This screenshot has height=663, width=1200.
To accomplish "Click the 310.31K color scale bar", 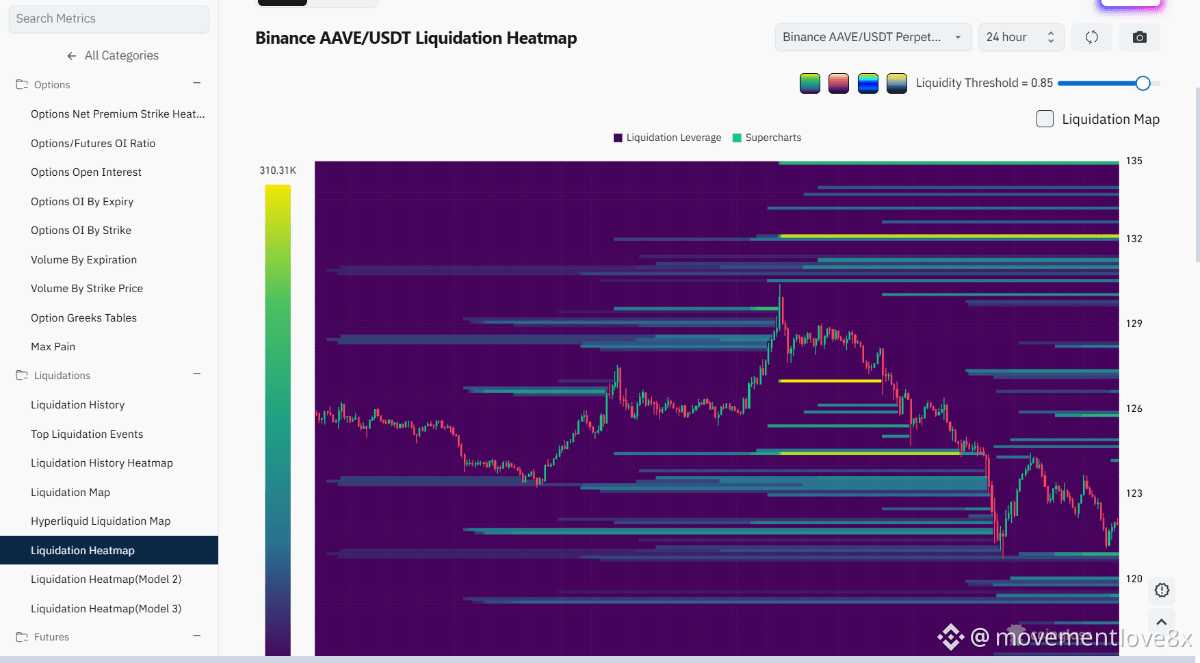I will coord(277,420).
